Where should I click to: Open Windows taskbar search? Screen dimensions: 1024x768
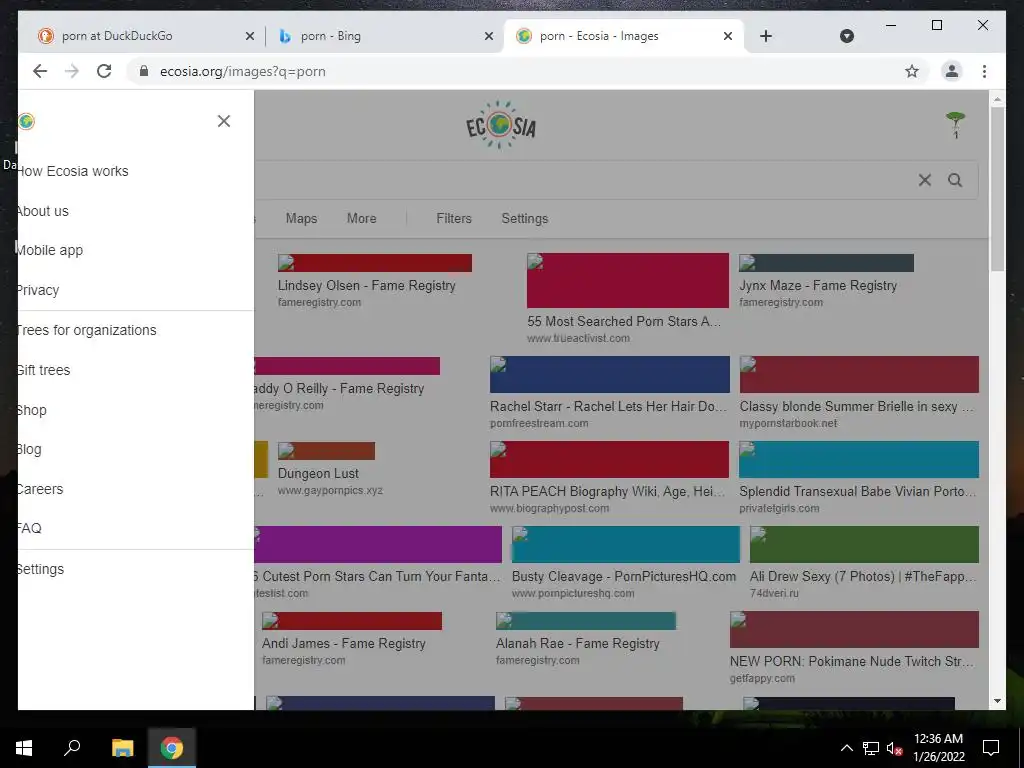(72, 748)
